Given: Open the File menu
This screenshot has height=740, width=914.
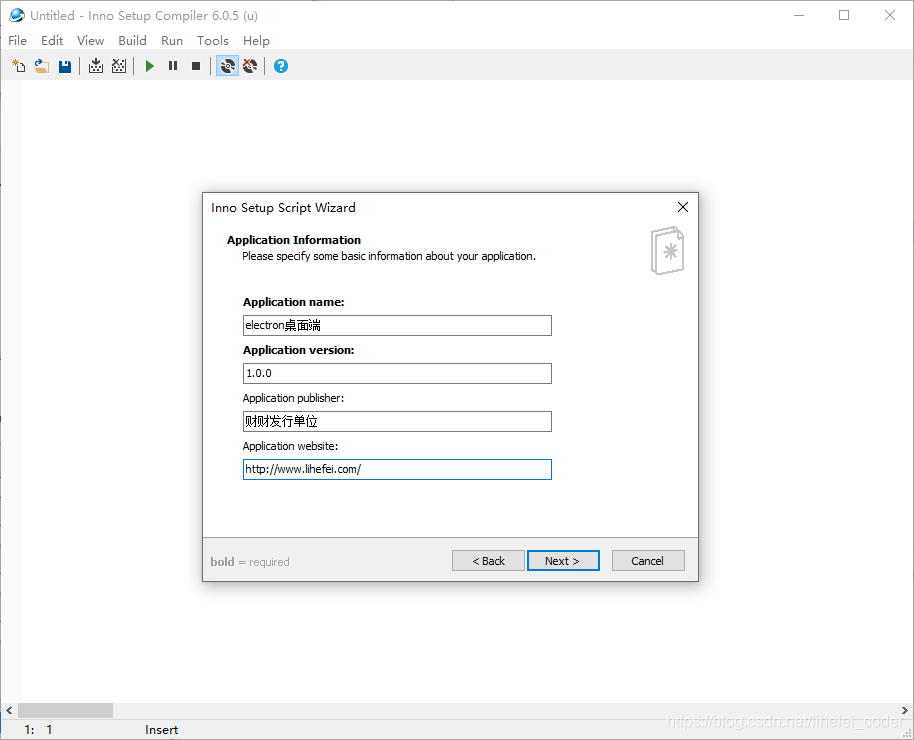Looking at the screenshot, I should point(17,41).
